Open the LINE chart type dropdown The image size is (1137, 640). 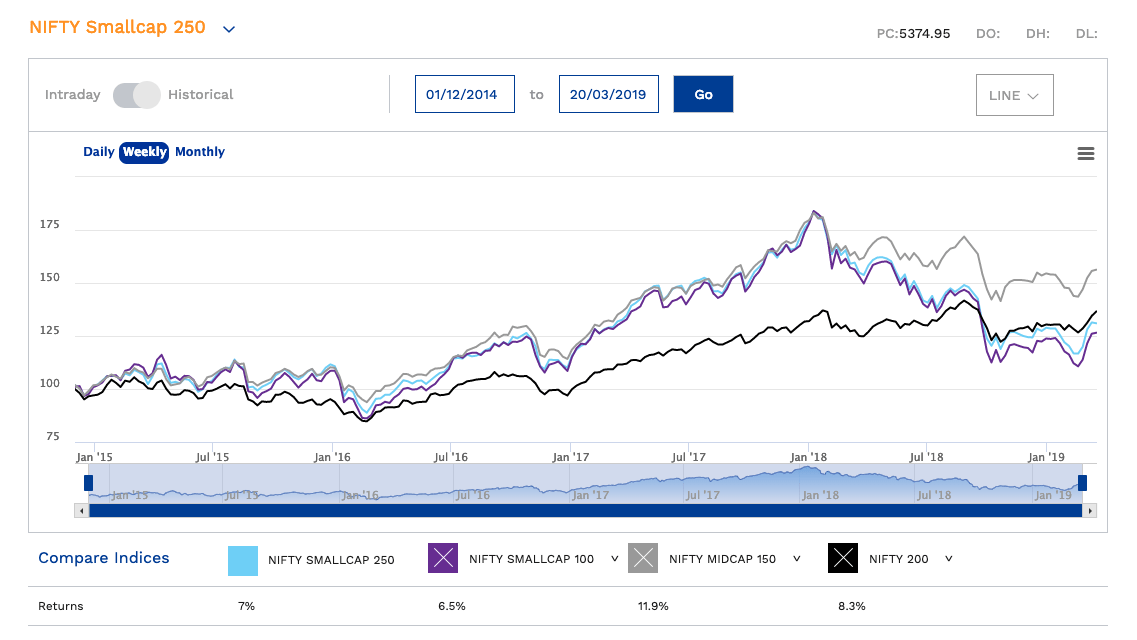1014,95
